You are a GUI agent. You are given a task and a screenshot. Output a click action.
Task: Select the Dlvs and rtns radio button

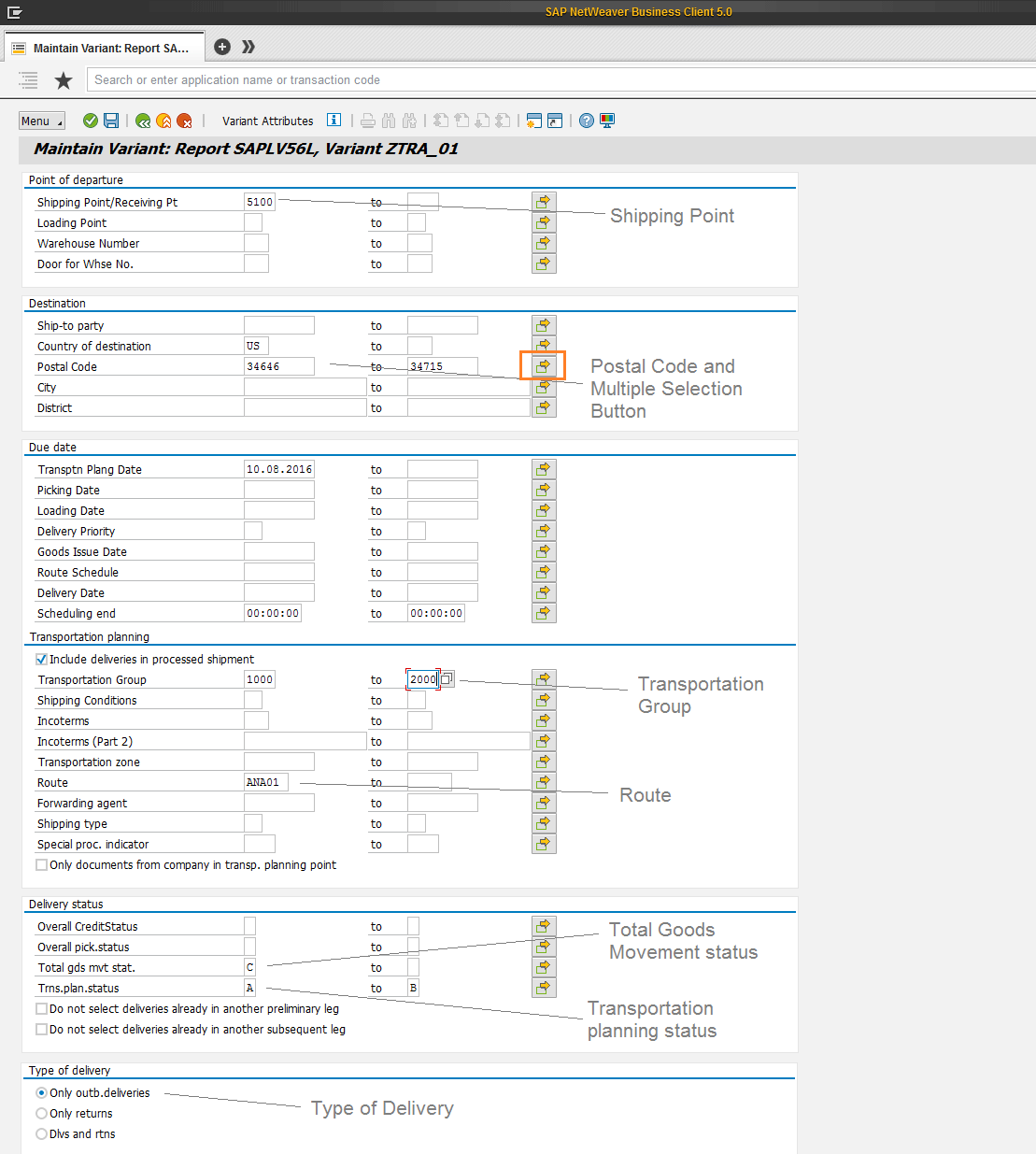pos(41,1133)
